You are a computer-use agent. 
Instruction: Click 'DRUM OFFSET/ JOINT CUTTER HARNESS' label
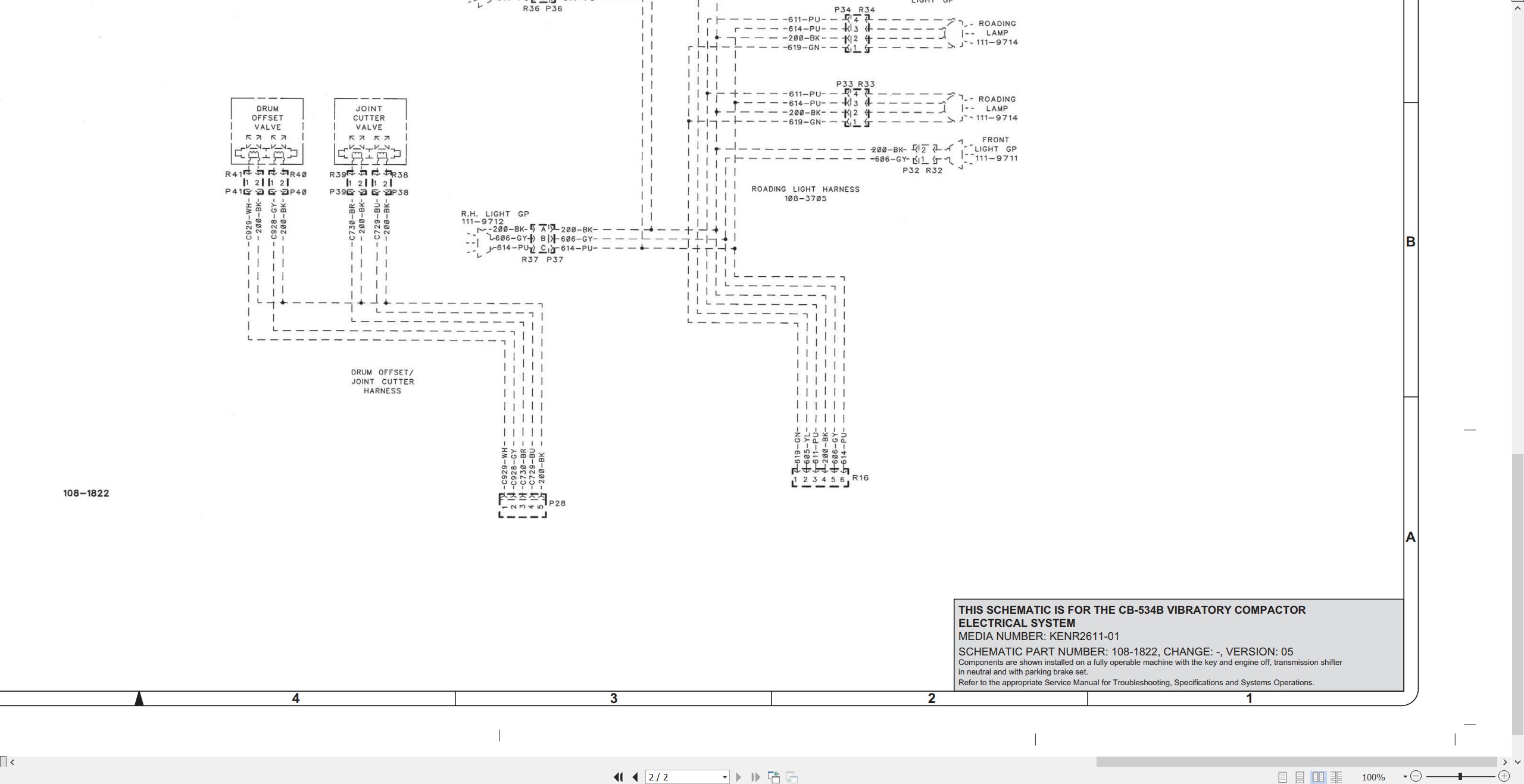[x=382, y=382]
